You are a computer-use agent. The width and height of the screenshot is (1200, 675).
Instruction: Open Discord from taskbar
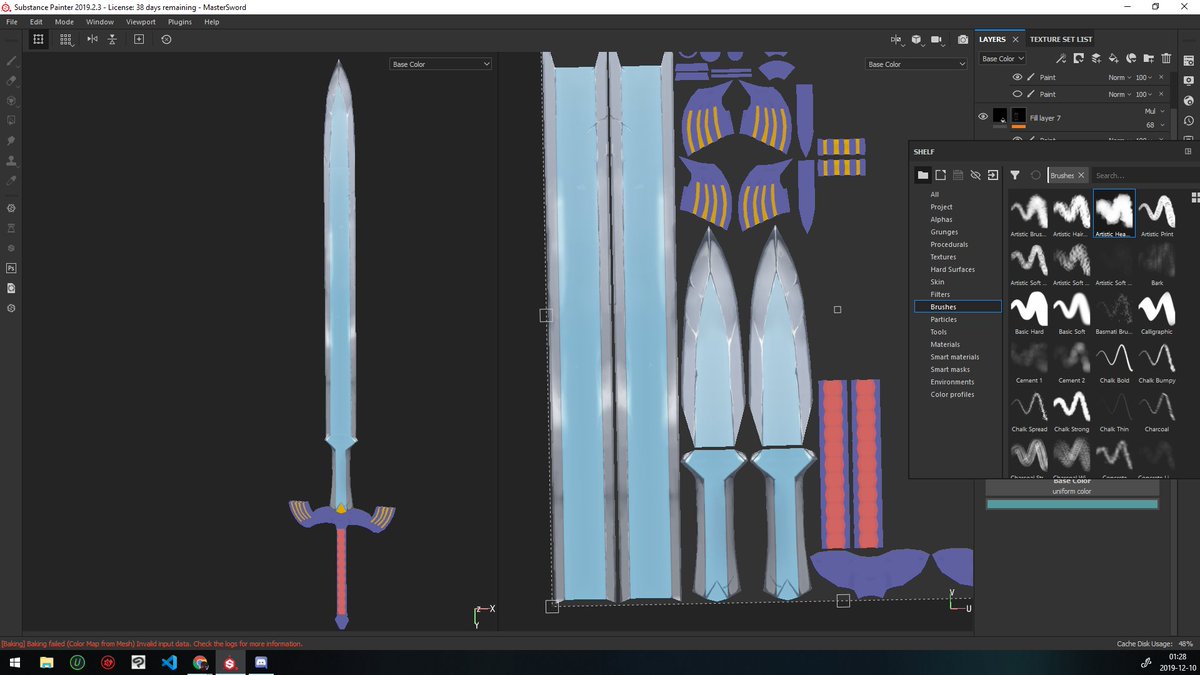pyautogui.click(x=261, y=662)
